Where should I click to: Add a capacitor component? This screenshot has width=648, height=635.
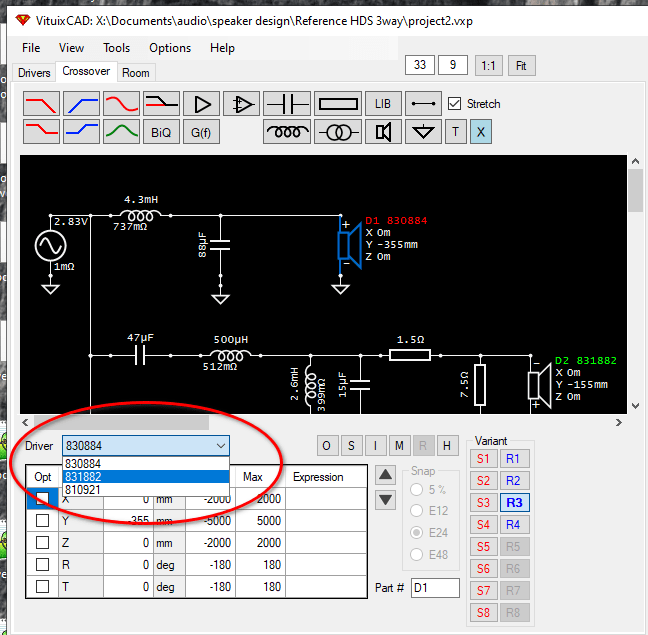pyautogui.click(x=287, y=104)
